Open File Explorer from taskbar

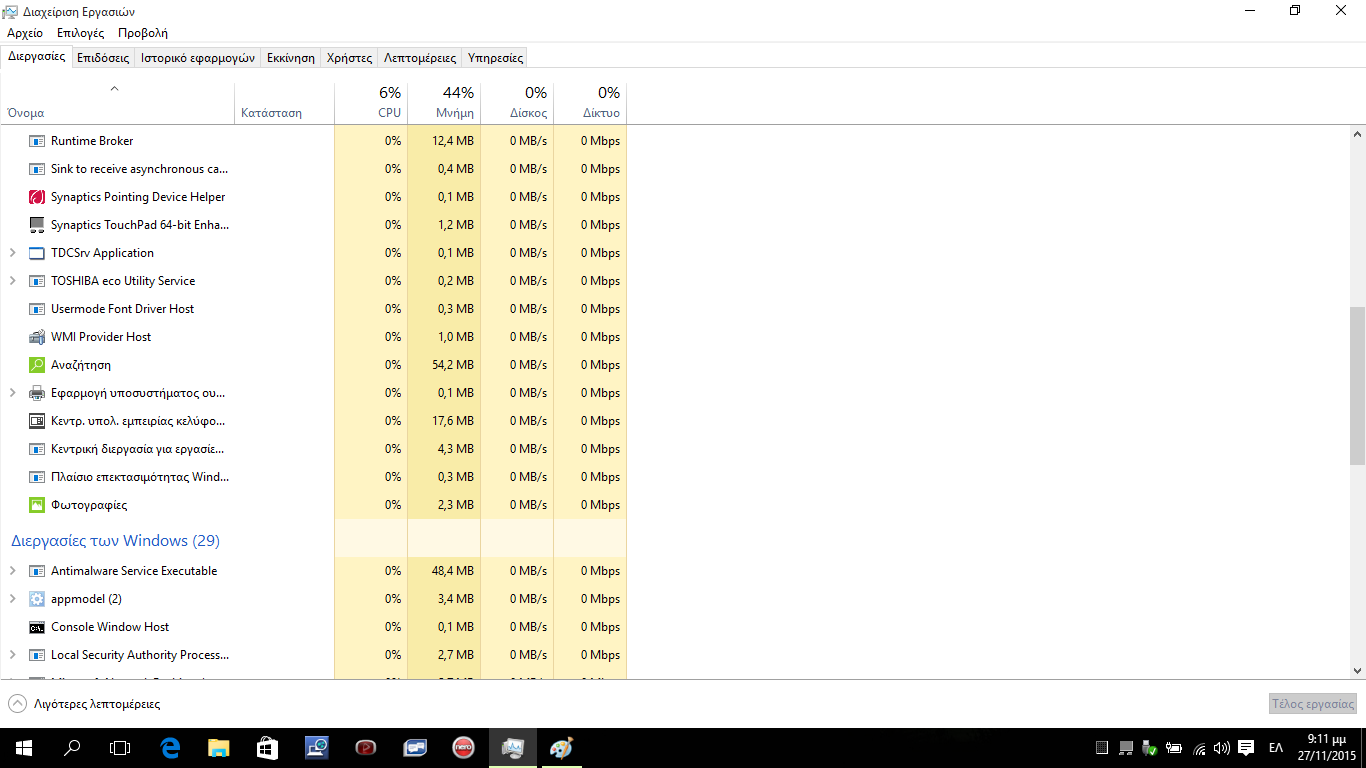tap(218, 747)
